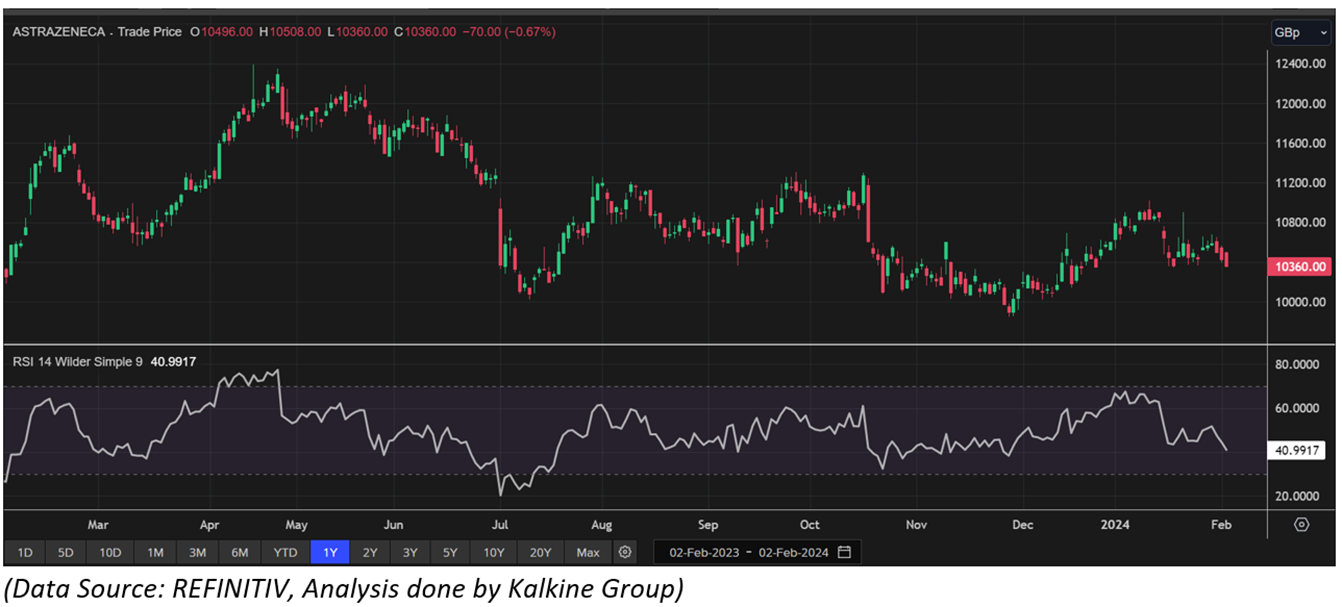
Task: Click the 02-Feb-2023 start date field
Action: 706,552
